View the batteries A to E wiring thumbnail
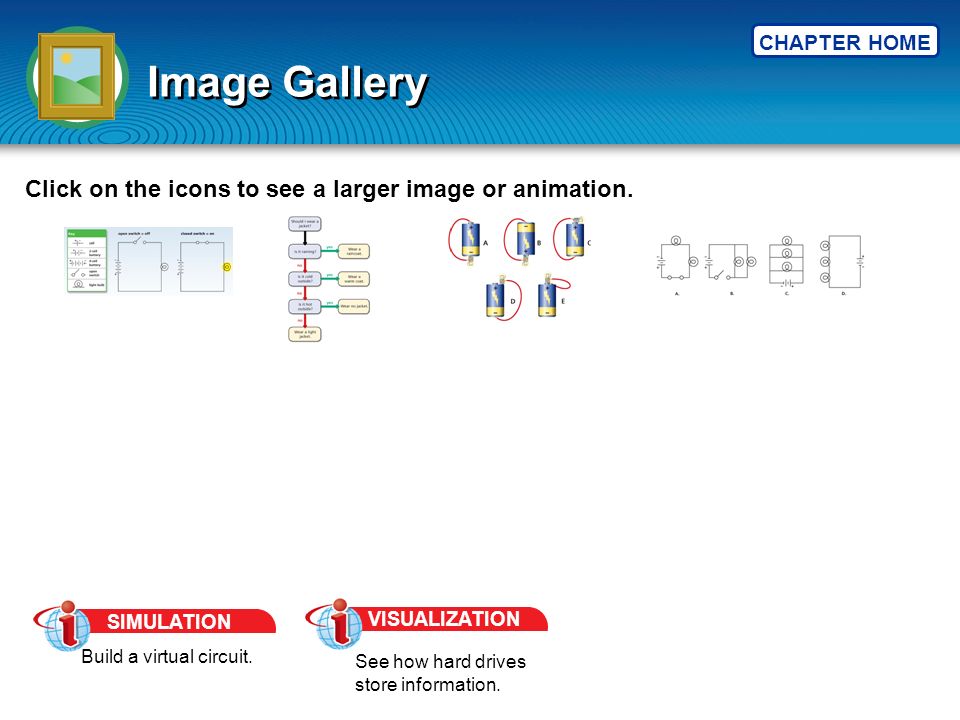Screen dimensions: 960x720 pyautogui.click(x=520, y=268)
